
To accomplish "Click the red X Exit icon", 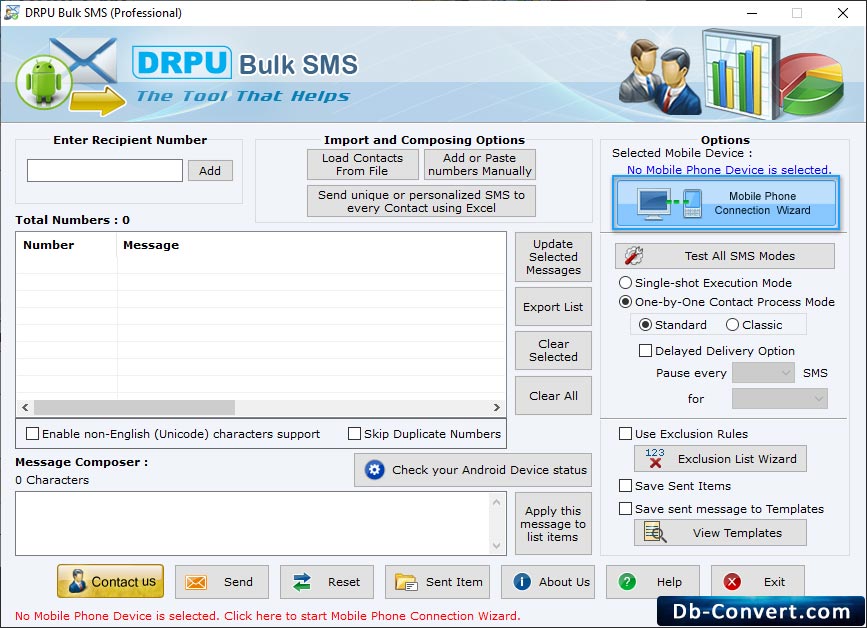I will 732,582.
